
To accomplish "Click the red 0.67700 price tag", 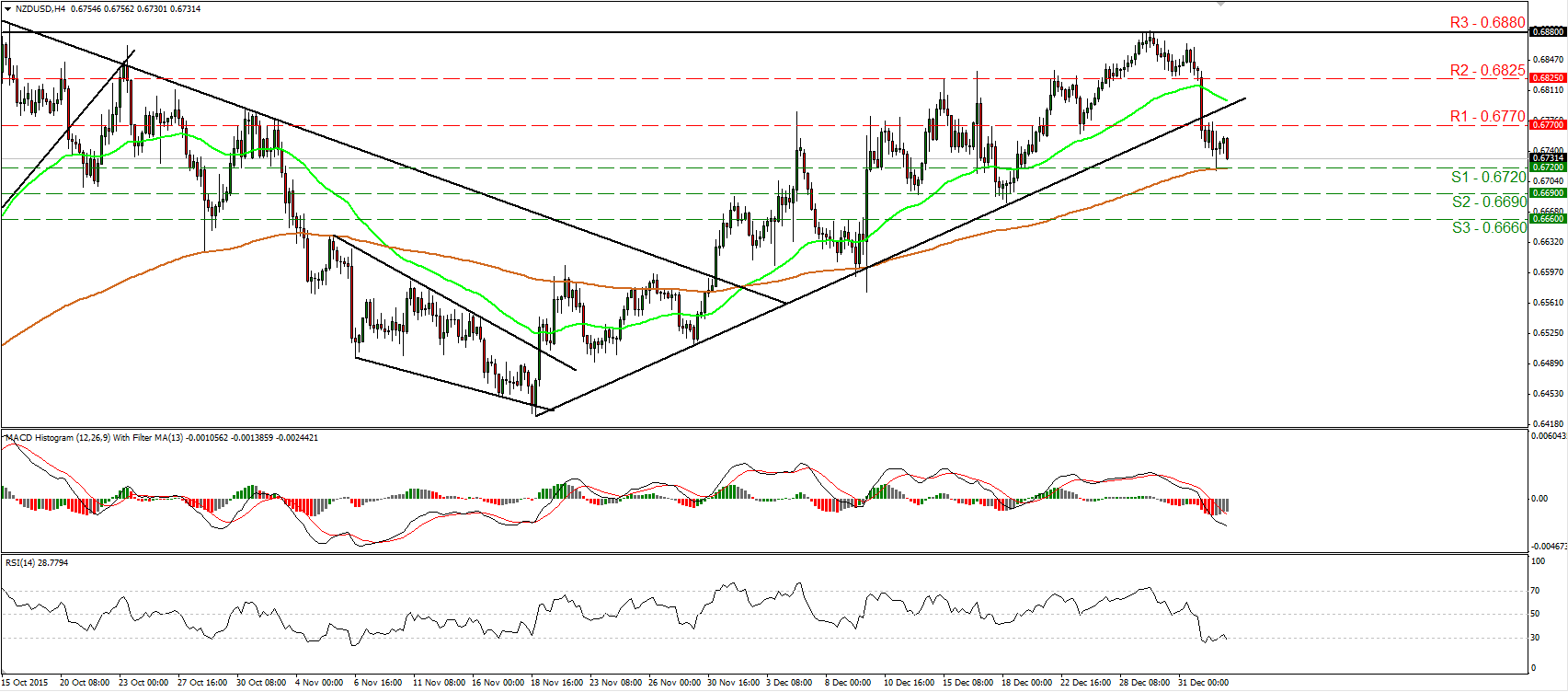I will 1548,124.
